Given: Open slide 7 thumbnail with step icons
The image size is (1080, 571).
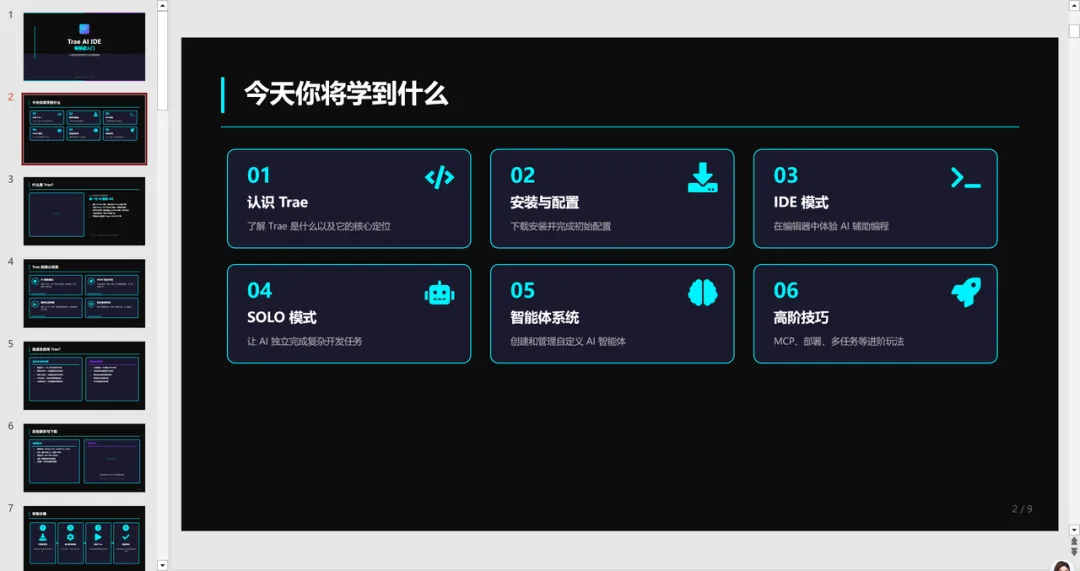Looking at the screenshot, I should (84, 539).
